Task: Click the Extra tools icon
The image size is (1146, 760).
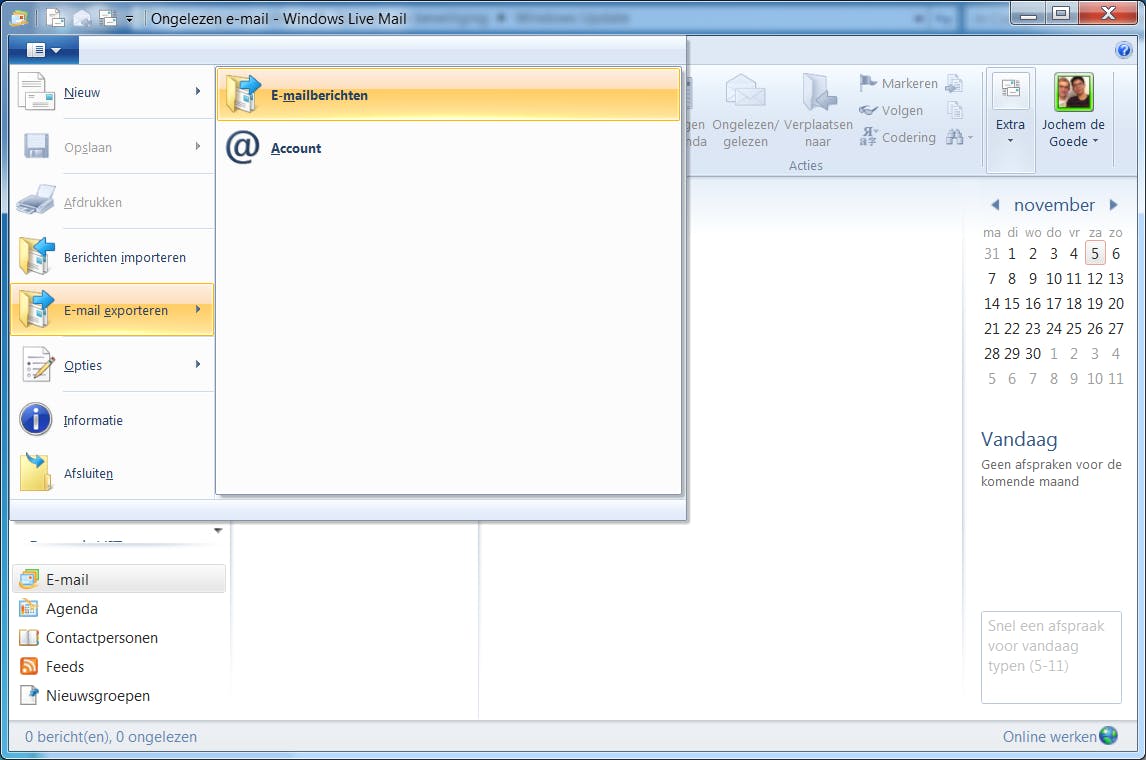Action: (1010, 89)
